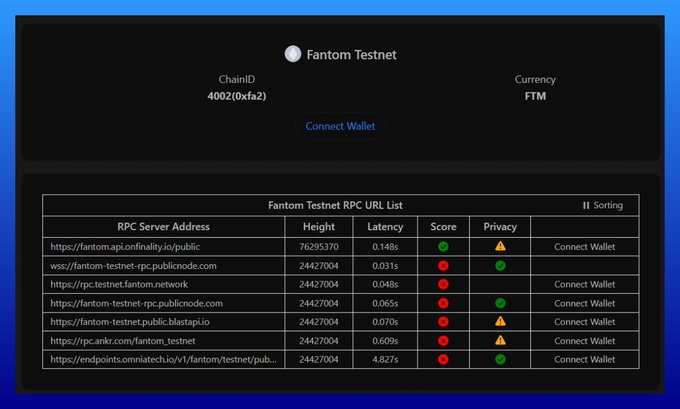Click the Fantom Testnet RPC URL List title
The height and width of the screenshot is (409, 680).
pos(335,205)
